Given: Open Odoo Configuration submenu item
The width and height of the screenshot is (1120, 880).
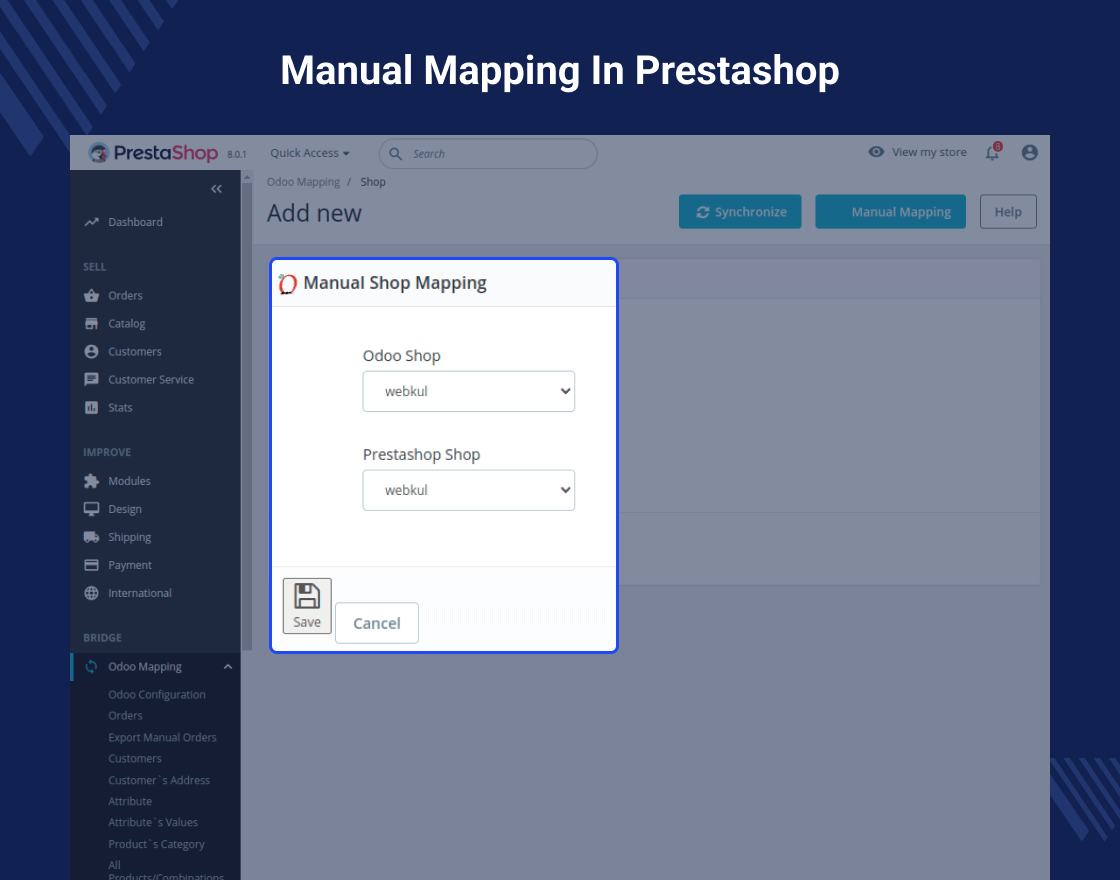Looking at the screenshot, I should click(x=157, y=694).
